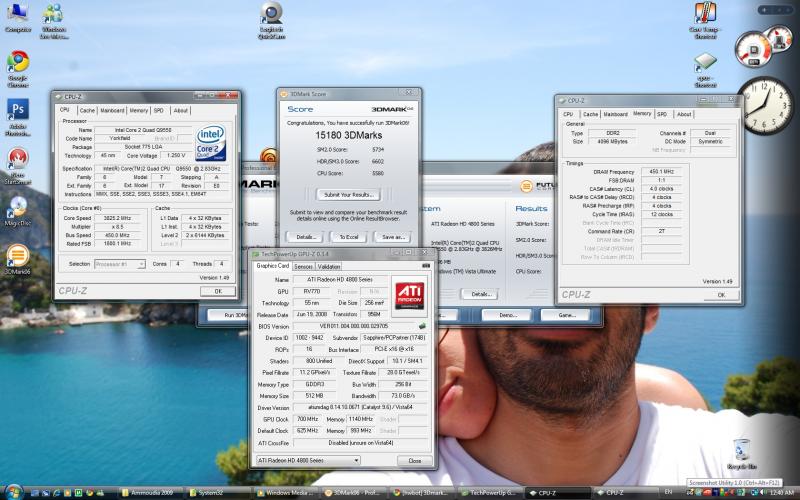Click the Close button in GPU-Z
This screenshot has width=800, height=500.
(415, 460)
